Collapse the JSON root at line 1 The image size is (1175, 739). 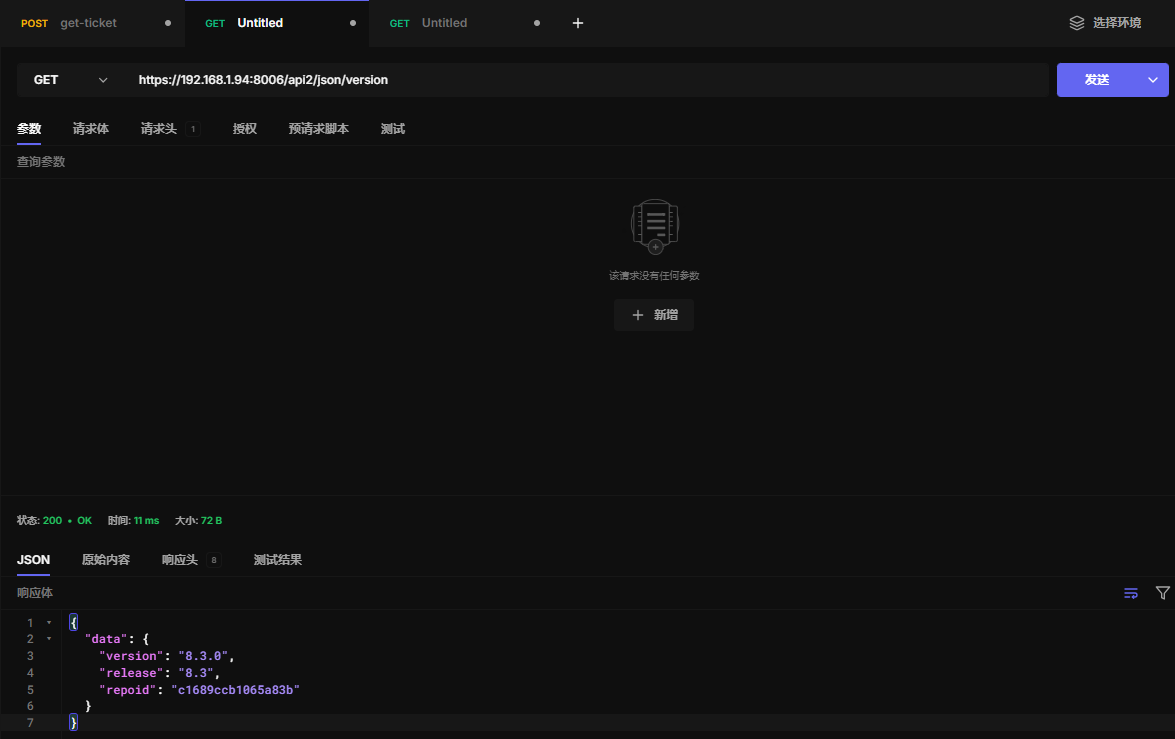(x=49, y=623)
